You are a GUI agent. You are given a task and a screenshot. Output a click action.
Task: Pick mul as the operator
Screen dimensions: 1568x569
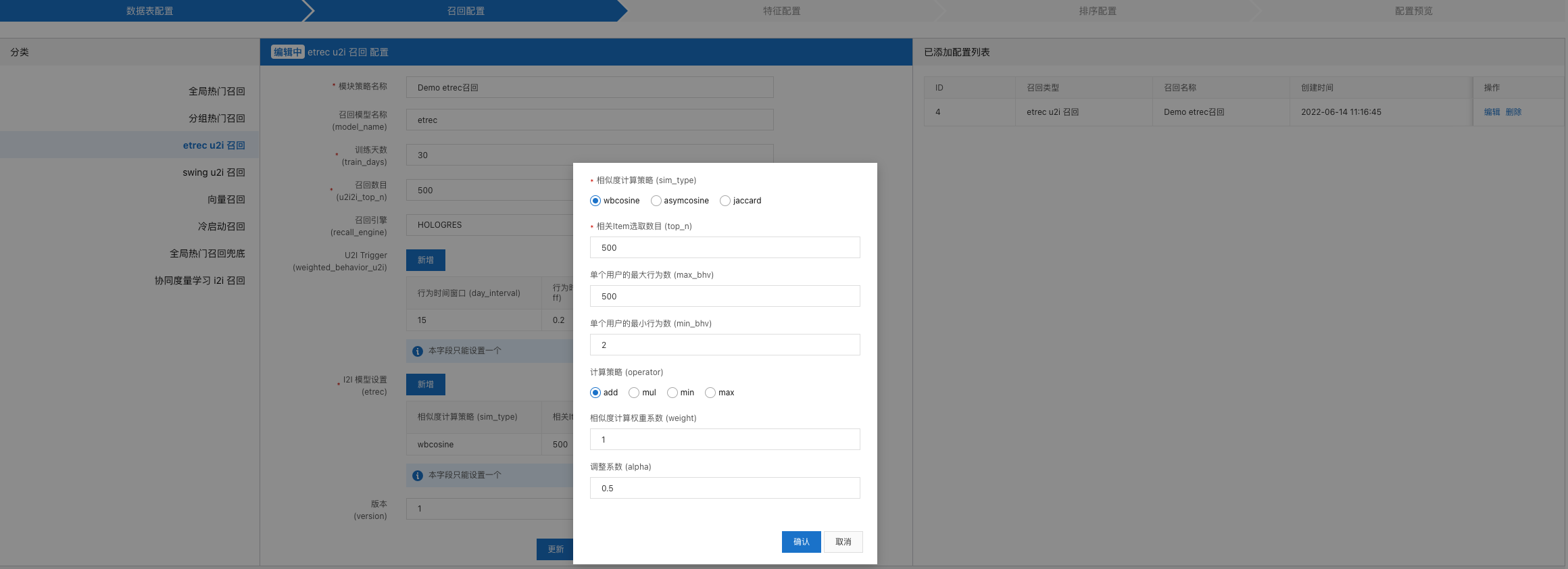pyautogui.click(x=634, y=393)
